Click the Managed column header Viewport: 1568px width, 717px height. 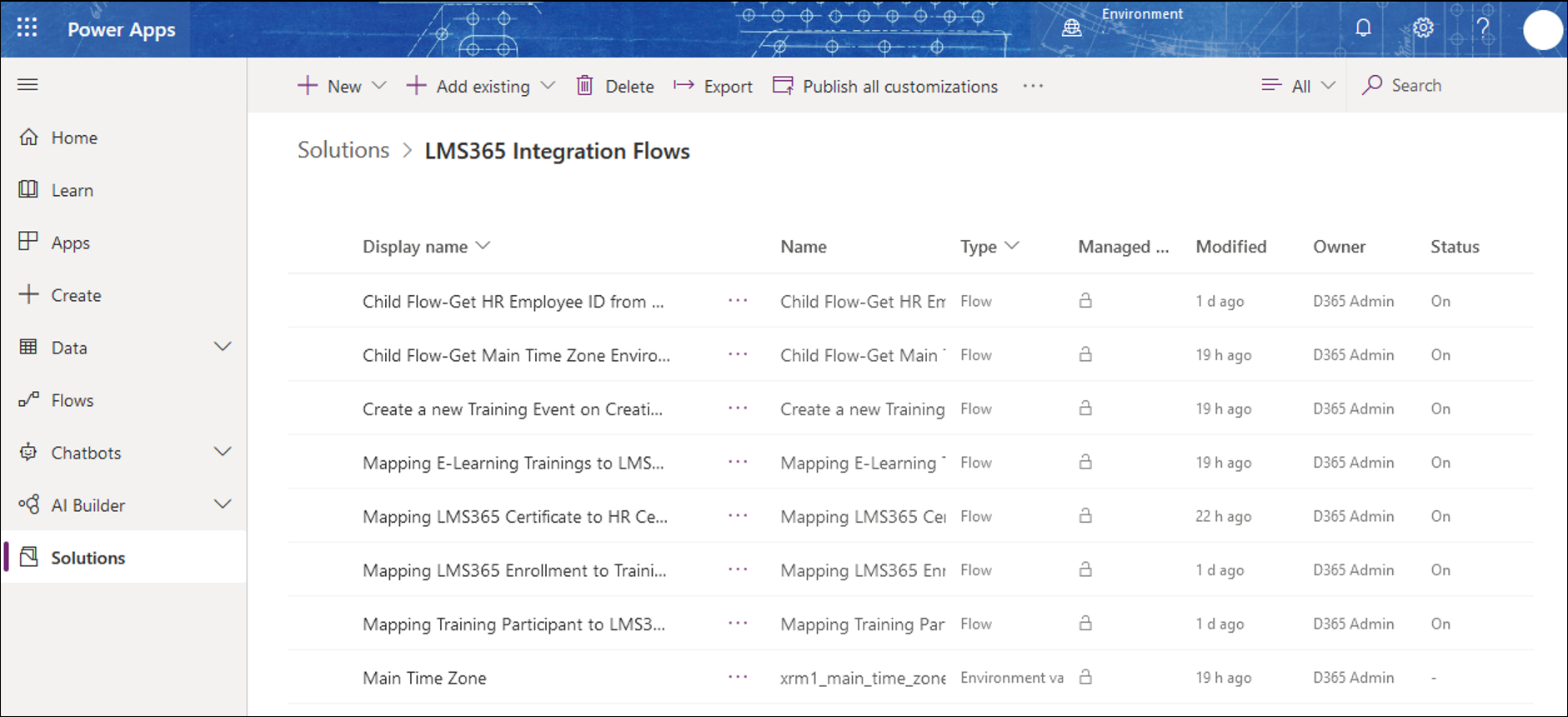coord(1123,247)
